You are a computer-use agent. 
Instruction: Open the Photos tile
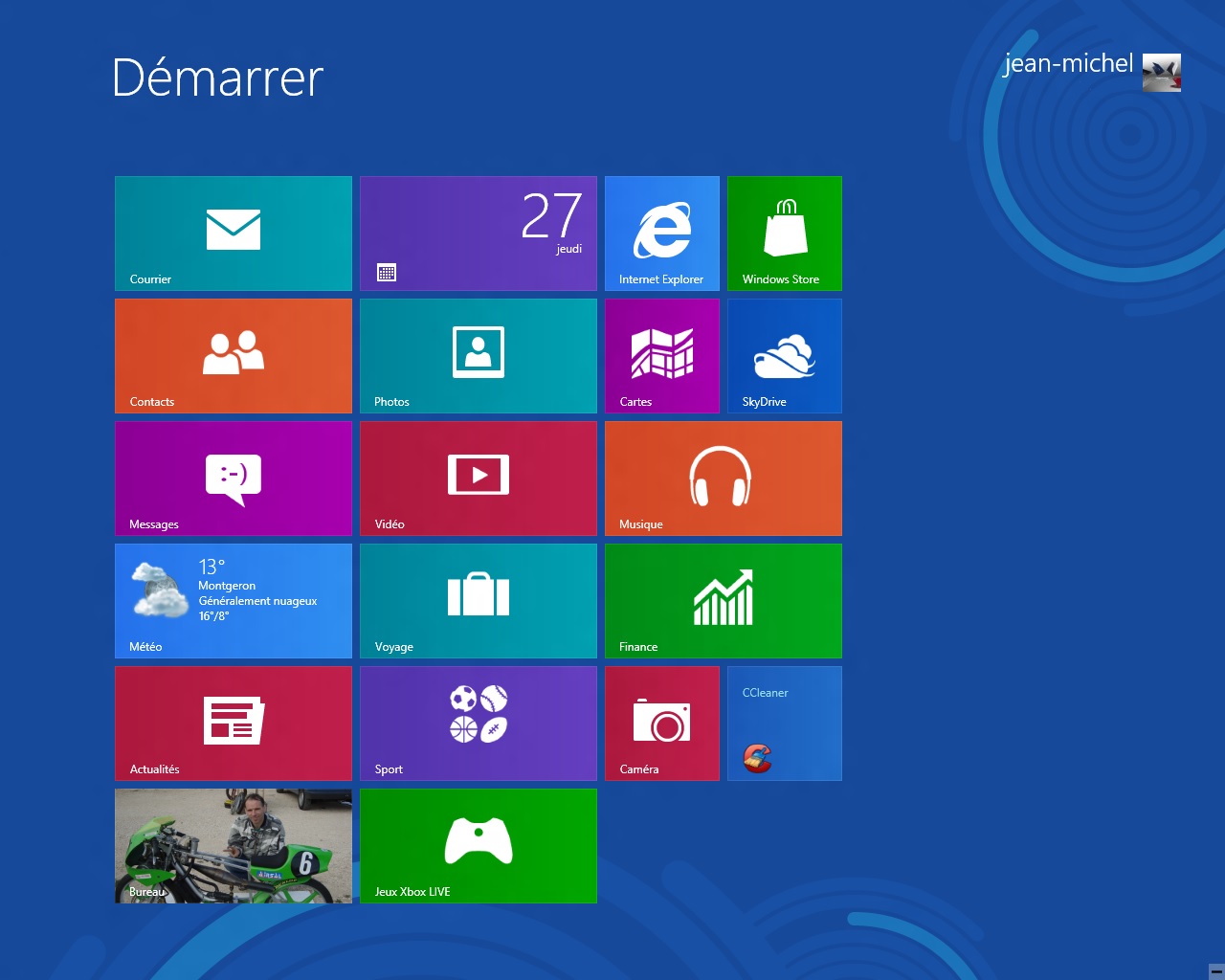[479, 356]
